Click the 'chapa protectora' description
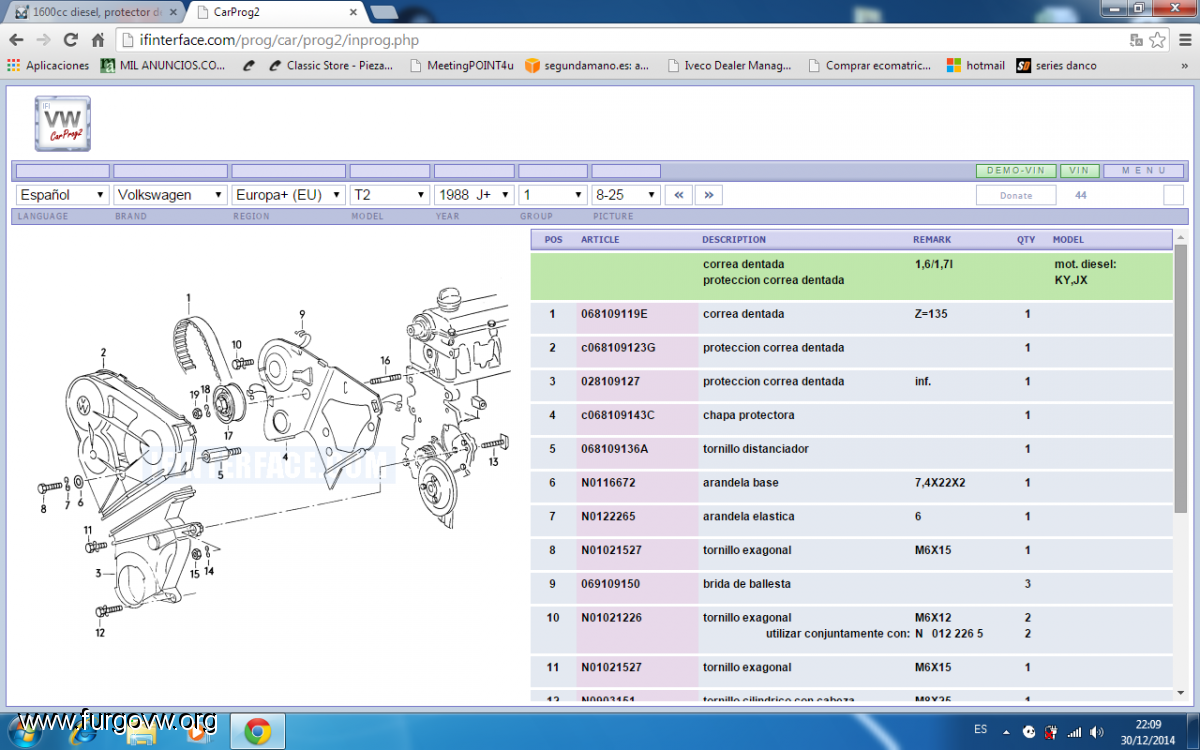This screenshot has height=750, width=1200. 748,416
